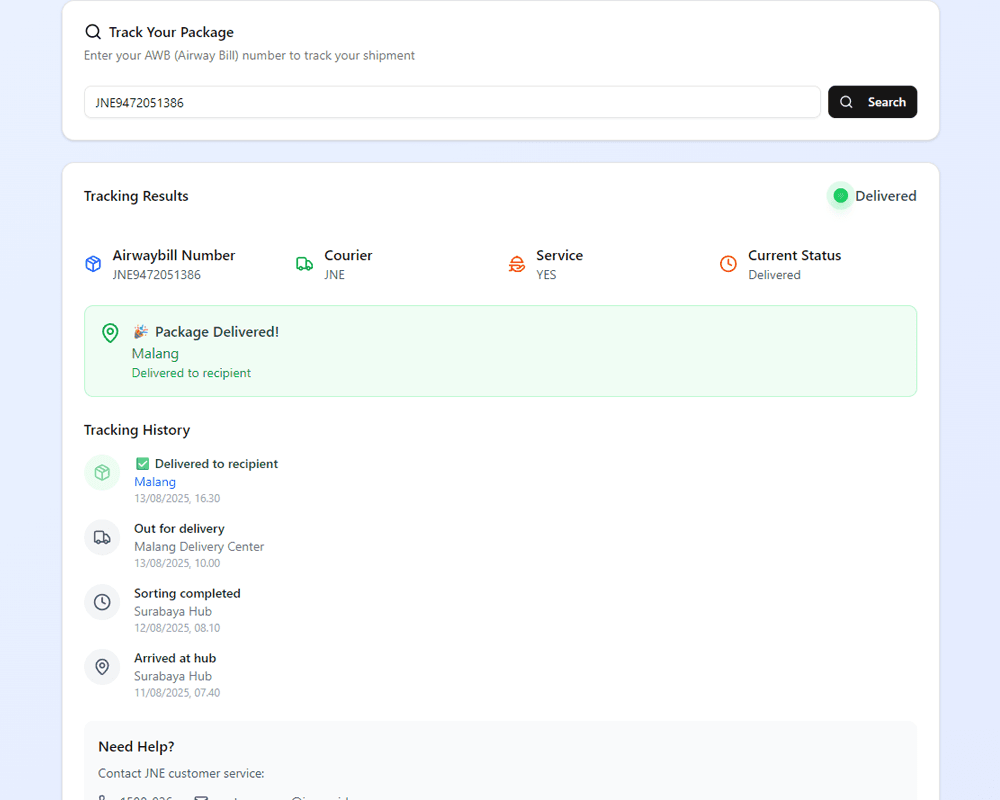This screenshot has height=800, width=1000.
Task: Click the green checkmark next to Delivered to recipient
Action: point(142,464)
